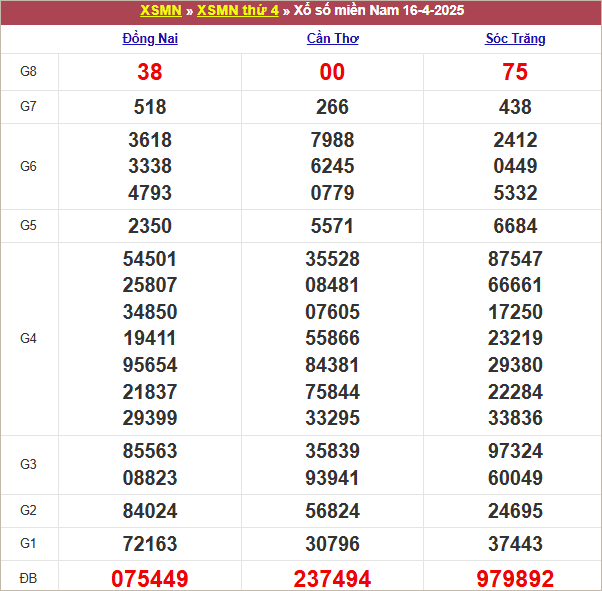Click G3 number 97324
This screenshot has height=591, width=602.
(x=515, y=451)
